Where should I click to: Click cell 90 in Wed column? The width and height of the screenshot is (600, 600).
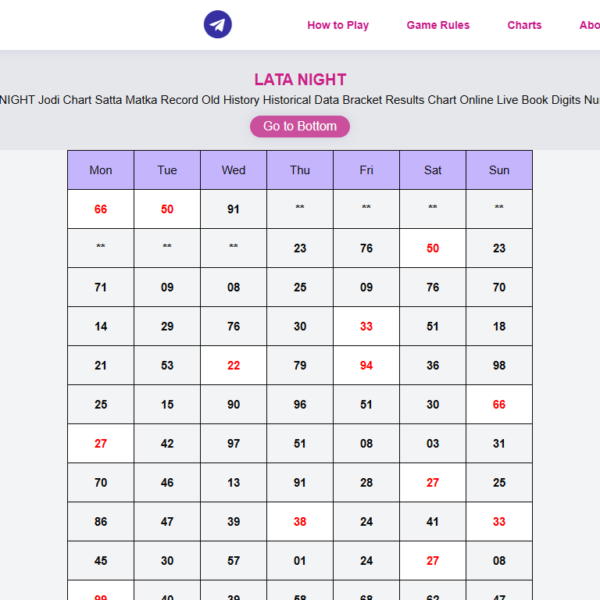pyautogui.click(x=233, y=404)
